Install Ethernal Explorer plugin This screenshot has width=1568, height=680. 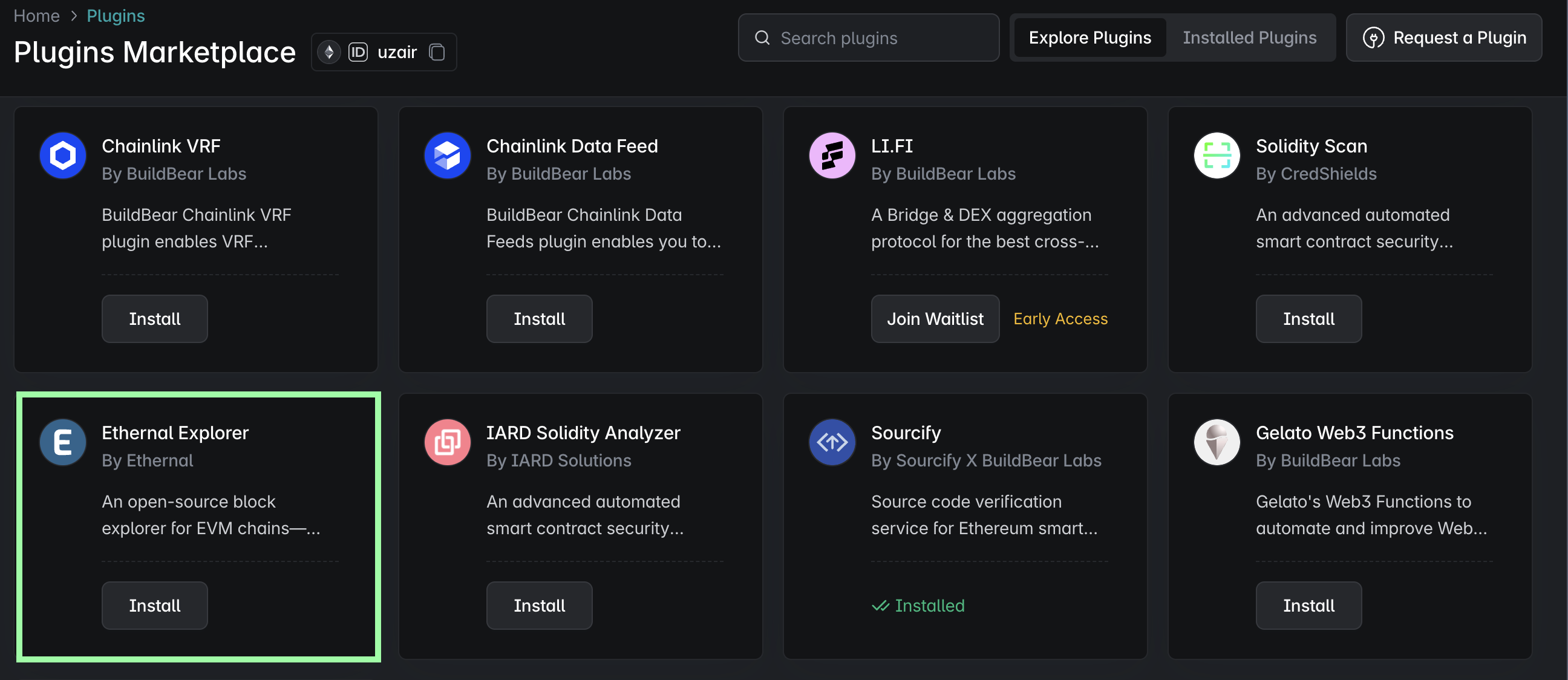[x=155, y=606]
